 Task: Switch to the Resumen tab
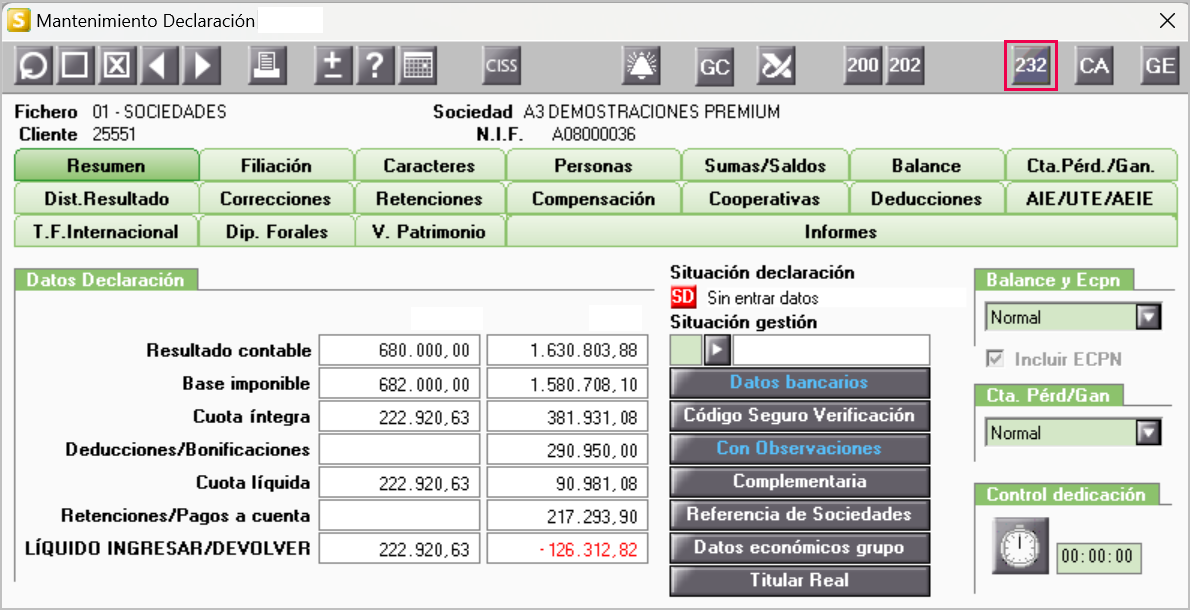pyautogui.click(x=106, y=165)
